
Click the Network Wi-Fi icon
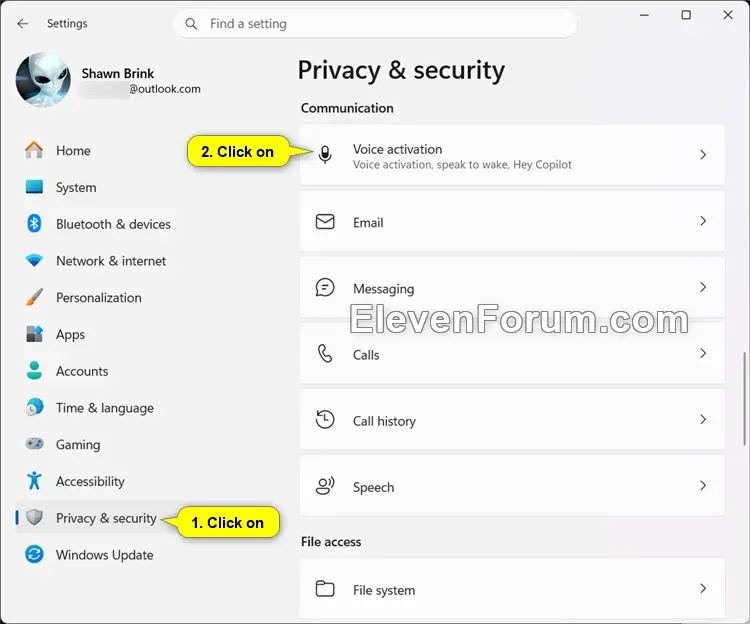(x=34, y=261)
